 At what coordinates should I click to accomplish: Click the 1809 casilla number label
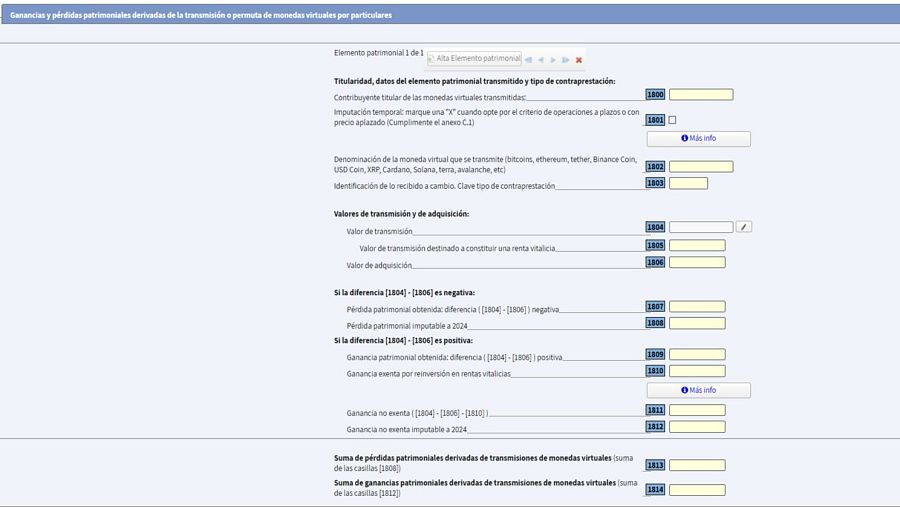655,354
